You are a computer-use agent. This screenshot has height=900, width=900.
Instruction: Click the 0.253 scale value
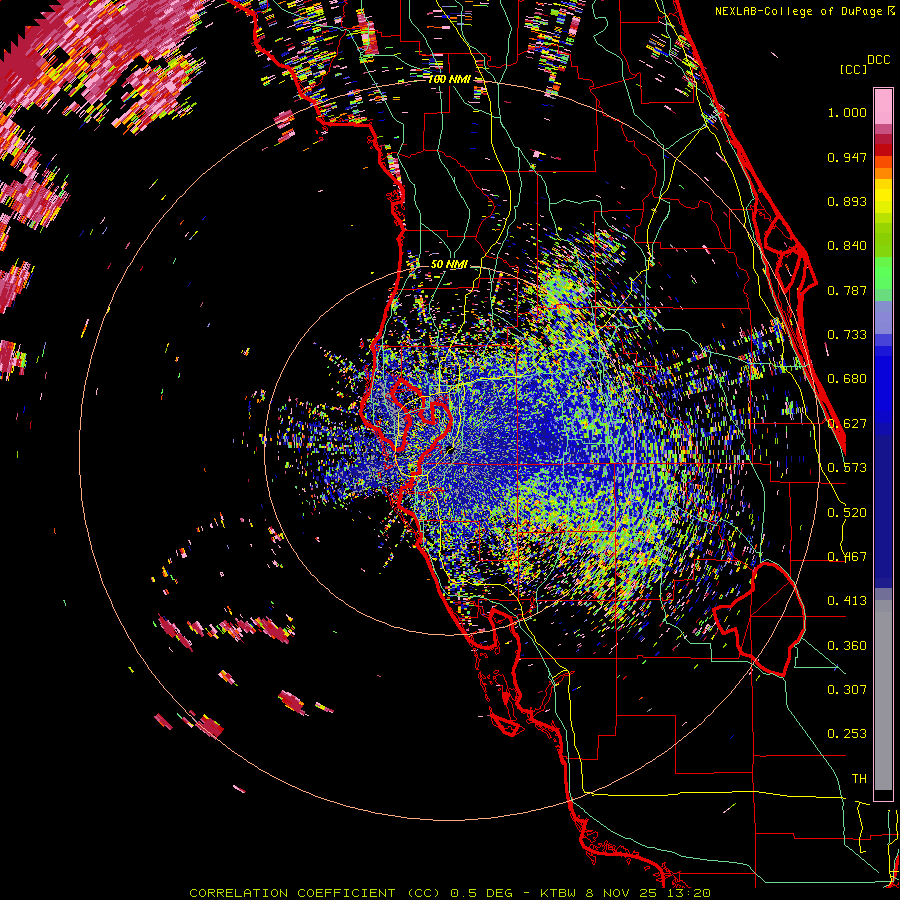click(847, 734)
